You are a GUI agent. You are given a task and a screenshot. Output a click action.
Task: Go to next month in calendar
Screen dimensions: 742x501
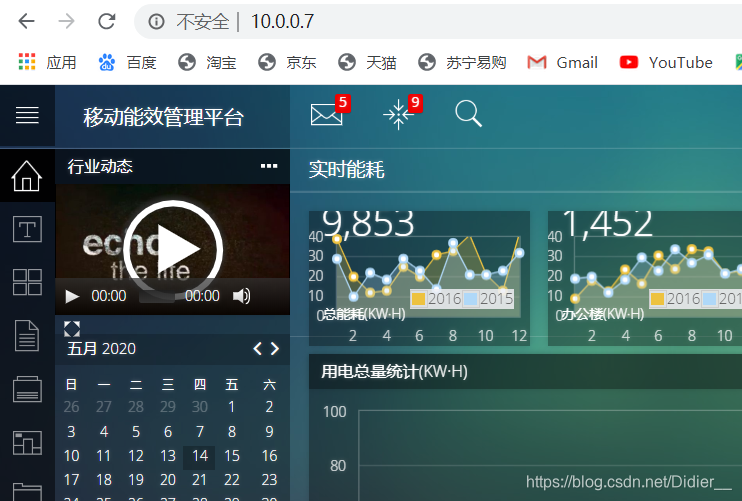click(x=275, y=349)
